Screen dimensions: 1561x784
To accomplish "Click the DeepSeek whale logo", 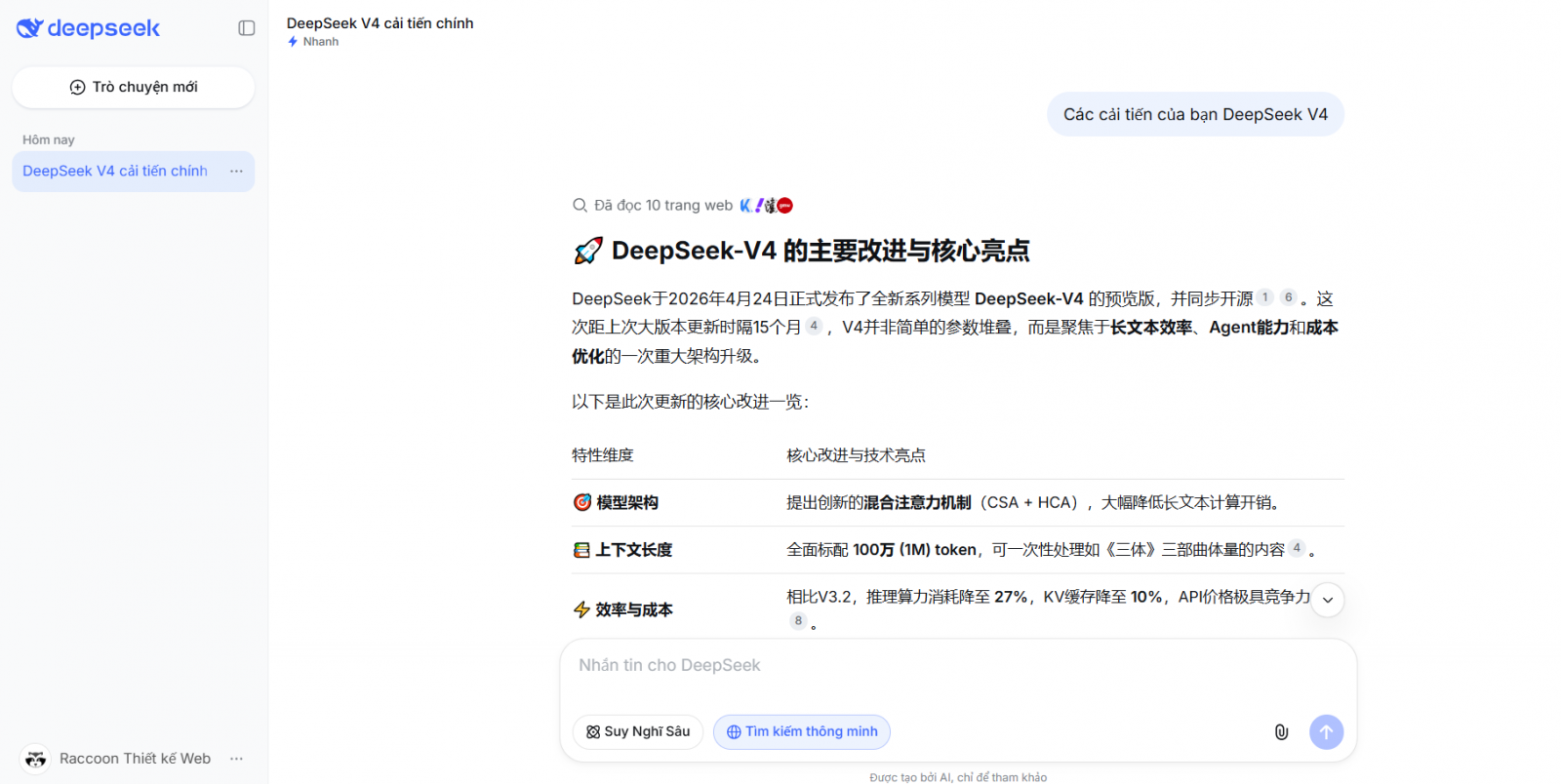I will coord(30,28).
